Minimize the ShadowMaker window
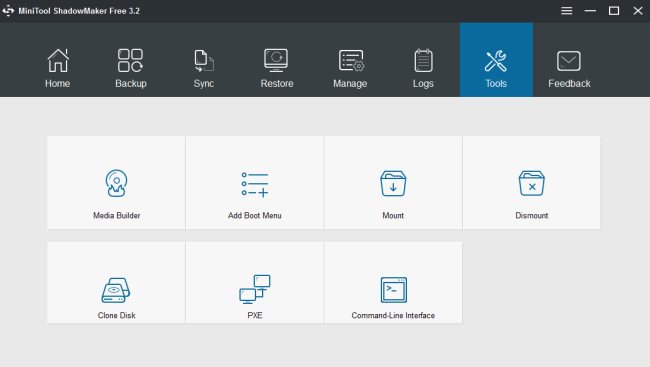The image size is (650, 367). point(590,11)
